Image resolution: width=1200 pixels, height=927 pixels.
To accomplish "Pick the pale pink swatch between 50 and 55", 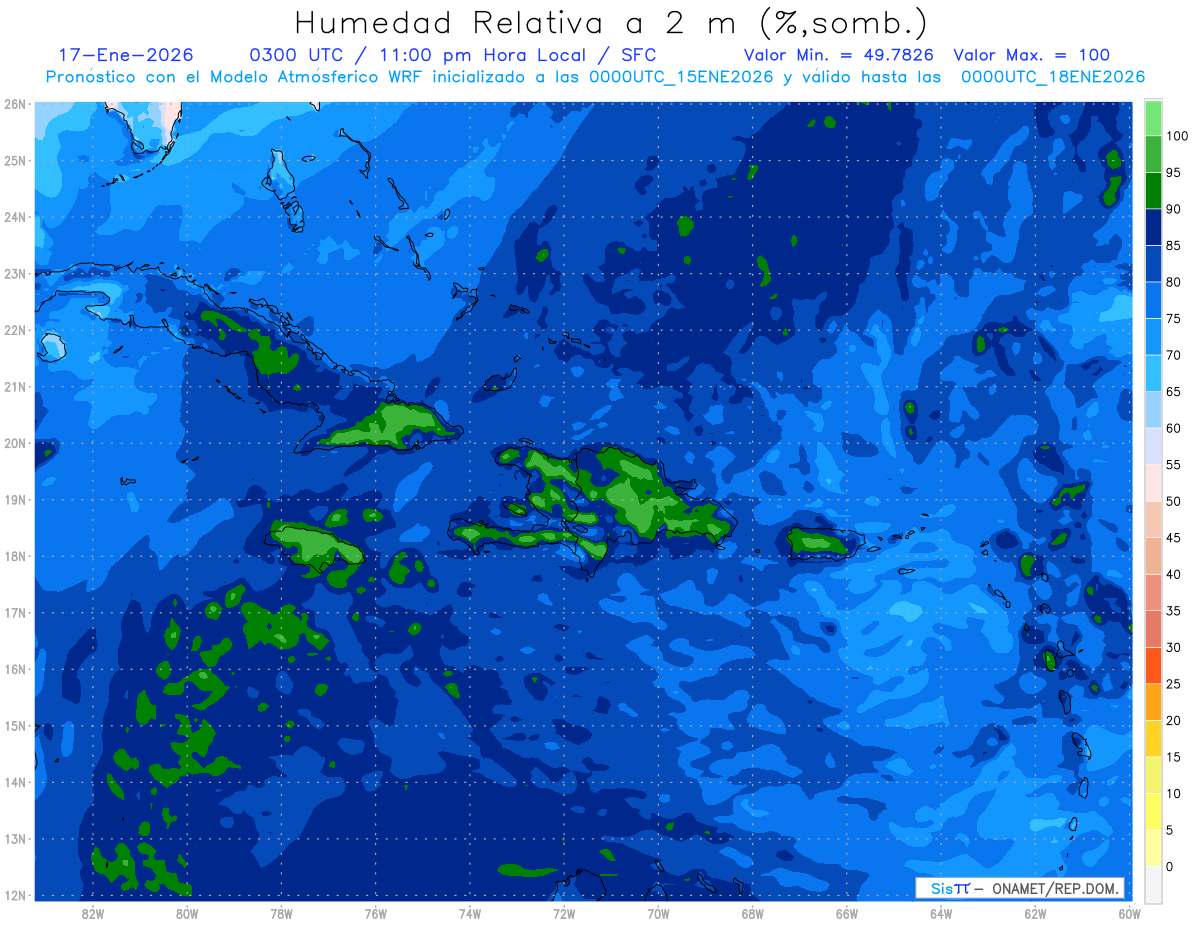I will click(x=1152, y=483).
